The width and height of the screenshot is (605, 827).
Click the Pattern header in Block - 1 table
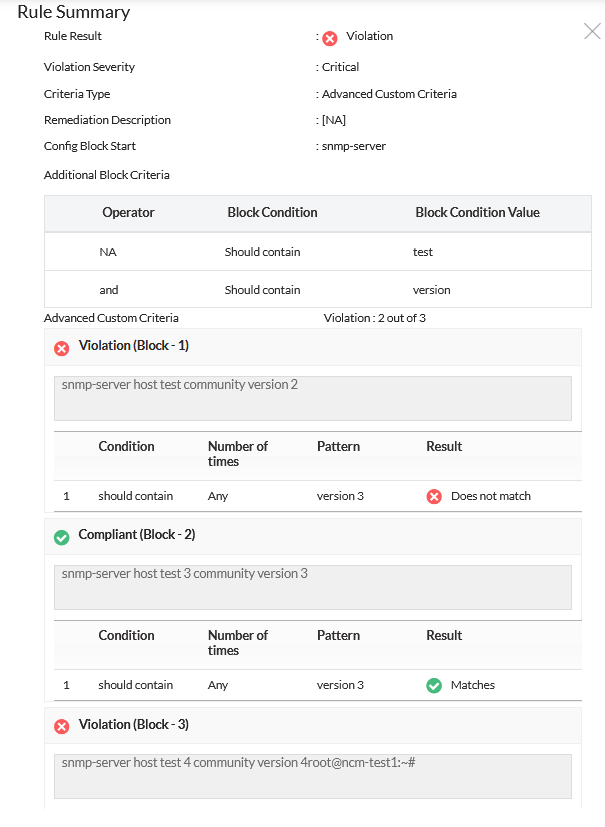[x=338, y=446]
